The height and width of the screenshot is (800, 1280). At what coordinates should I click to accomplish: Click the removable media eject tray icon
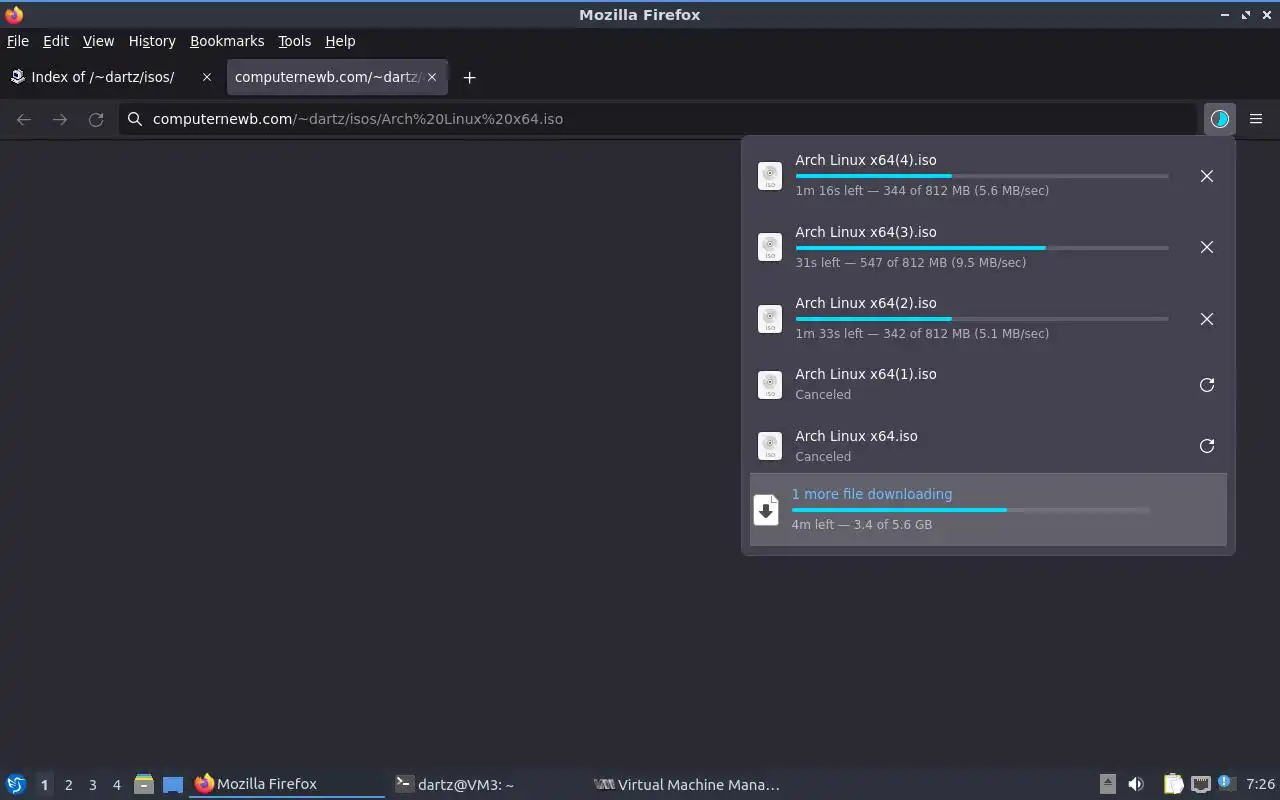(1108, 784)
